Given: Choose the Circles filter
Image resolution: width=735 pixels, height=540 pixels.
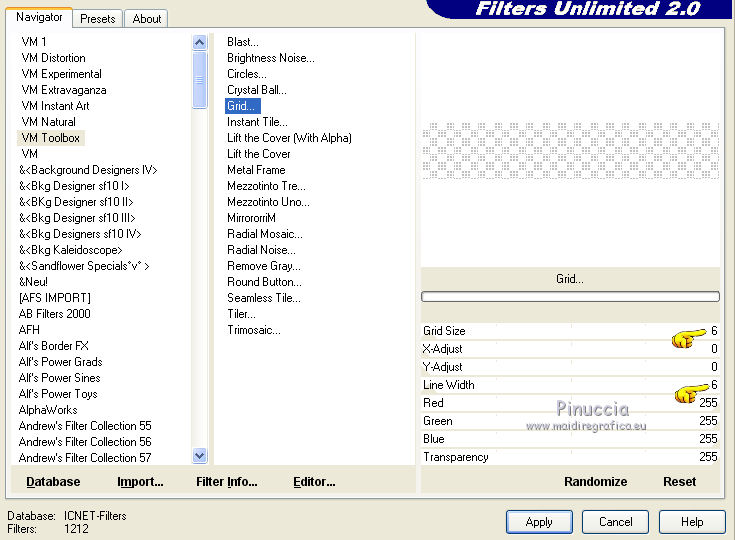Looking at the screenshot, I should click(x=247, y=74).
